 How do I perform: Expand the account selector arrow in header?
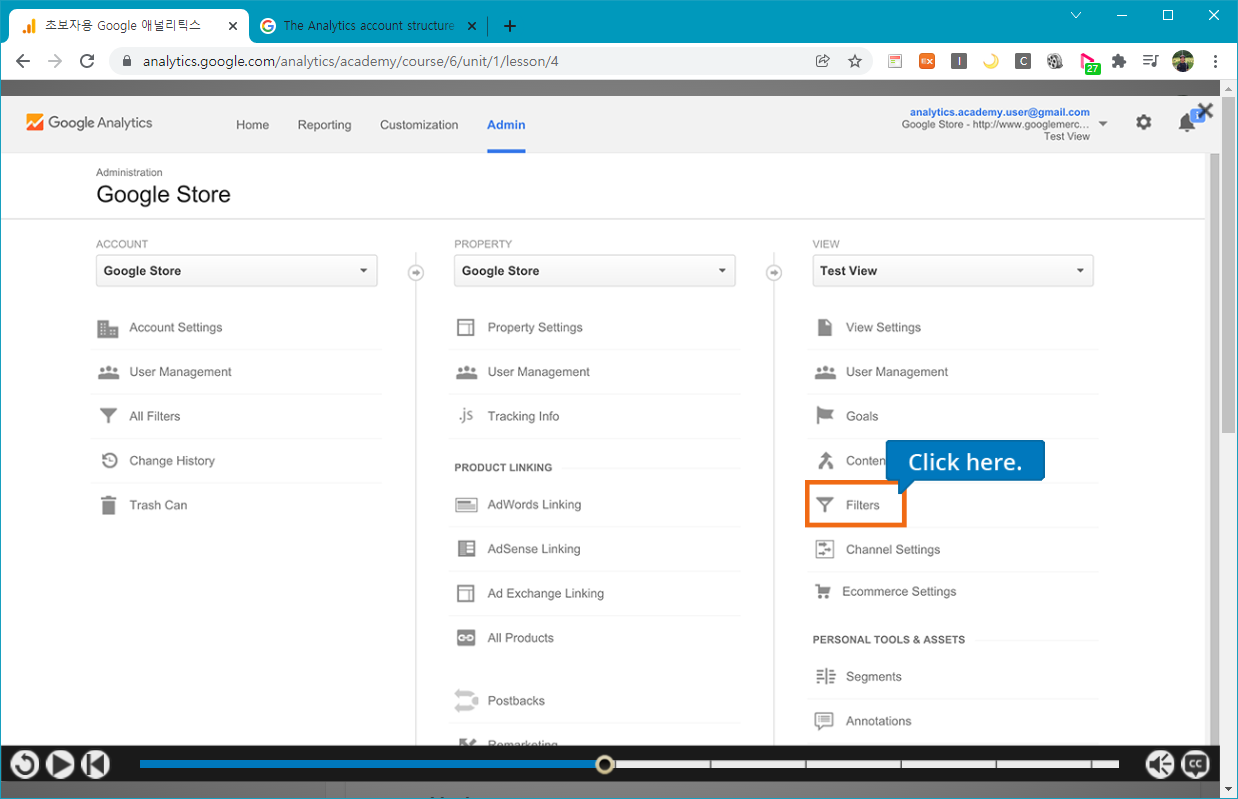[x=1103, y=124]
